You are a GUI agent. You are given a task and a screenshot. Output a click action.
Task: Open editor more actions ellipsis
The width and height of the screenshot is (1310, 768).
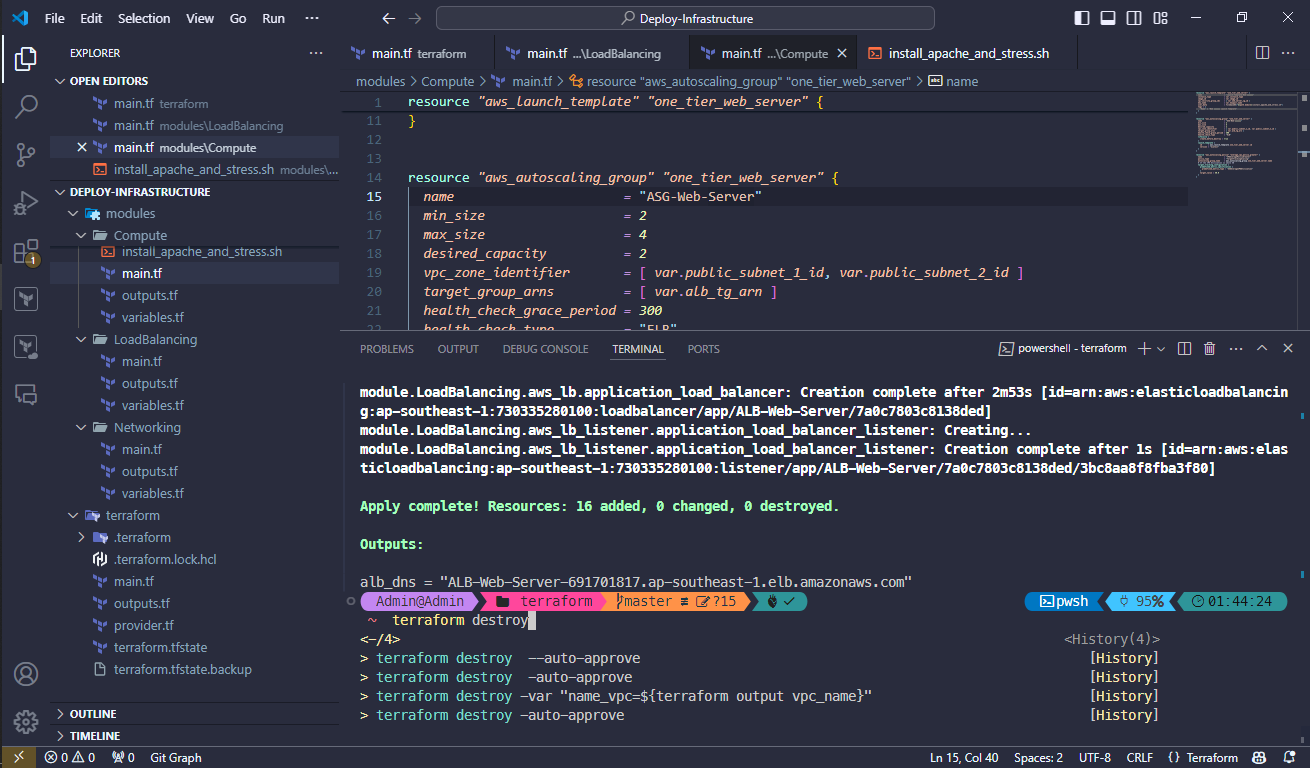click(x=1290, y=53)
